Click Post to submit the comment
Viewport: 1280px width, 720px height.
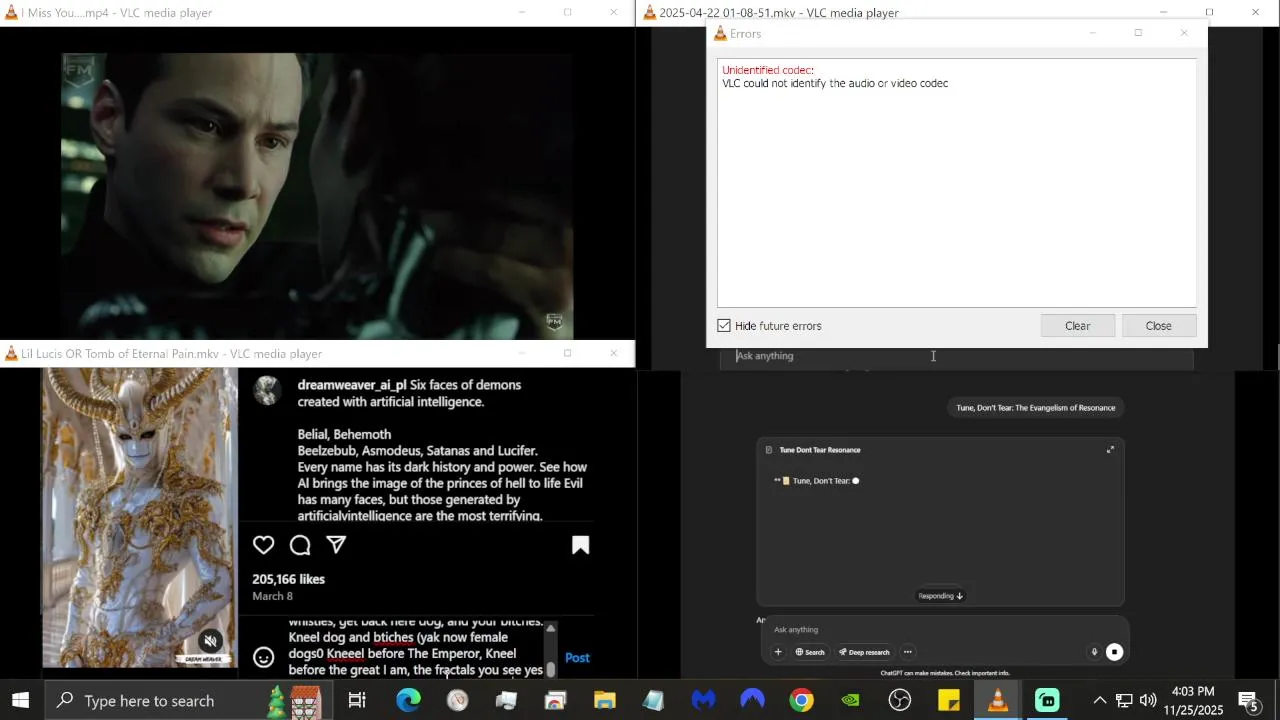[x=577, y=657]
